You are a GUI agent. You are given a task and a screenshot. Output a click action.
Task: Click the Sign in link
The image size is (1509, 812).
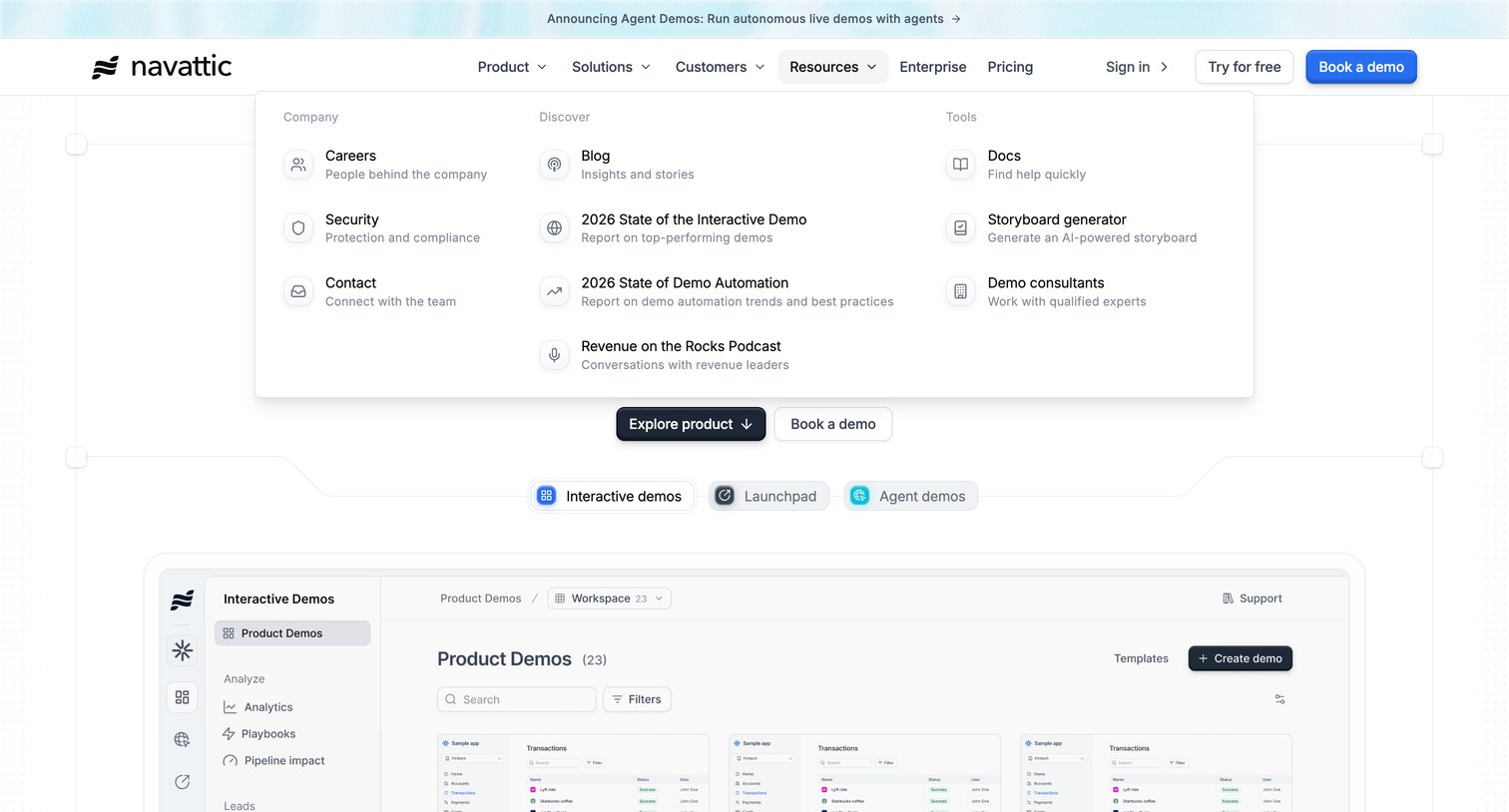pyautogui.click(x=1137, y=67)
